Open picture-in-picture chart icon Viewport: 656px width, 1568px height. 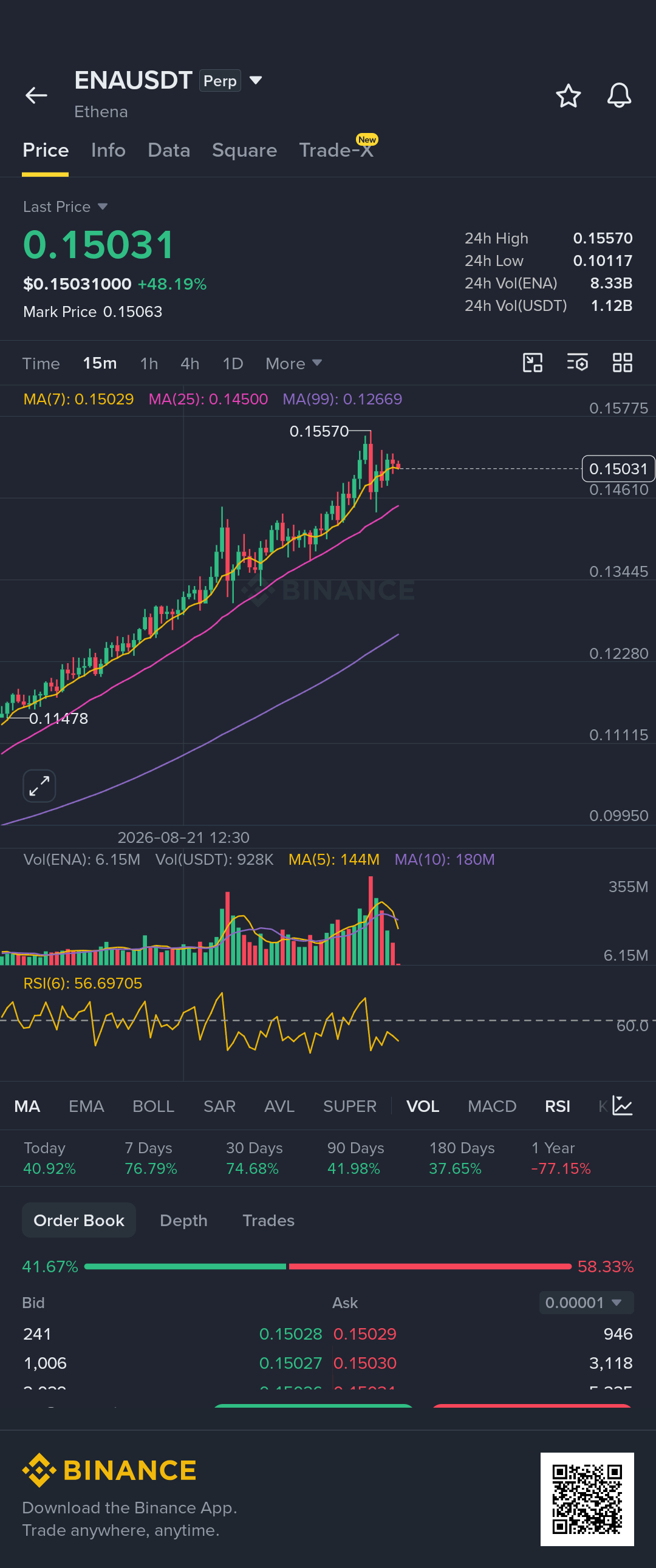tap(532, 363)
